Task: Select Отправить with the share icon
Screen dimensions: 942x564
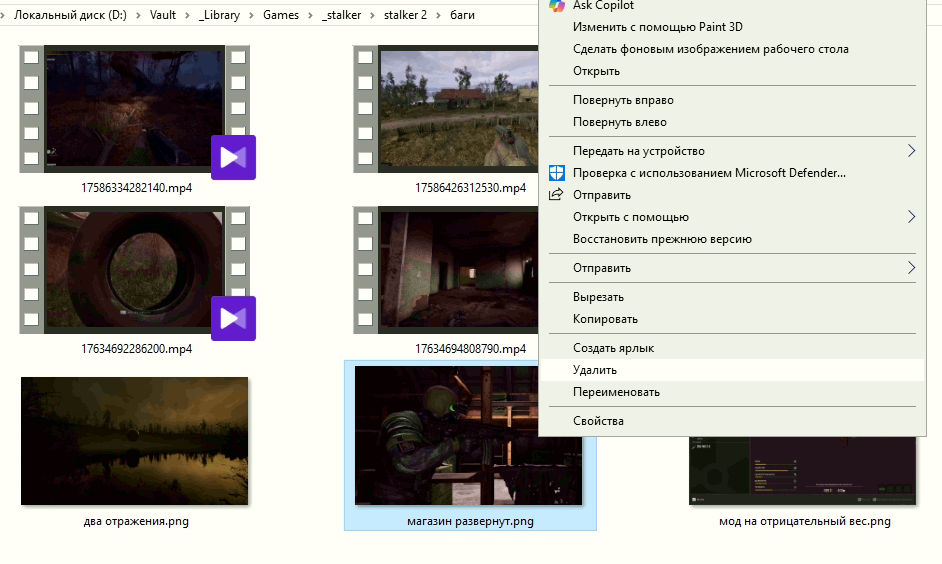Action: tap(732, 195)
